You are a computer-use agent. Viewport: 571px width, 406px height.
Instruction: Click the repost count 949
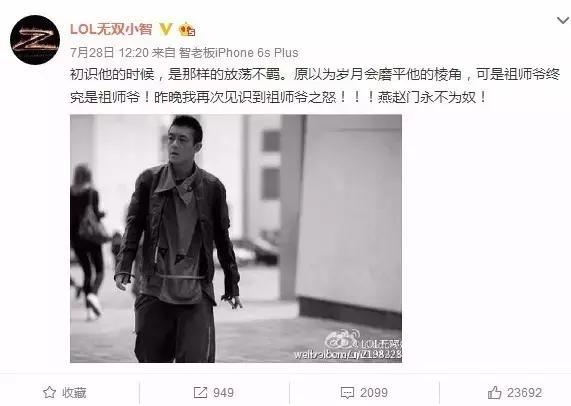(223, 393)
